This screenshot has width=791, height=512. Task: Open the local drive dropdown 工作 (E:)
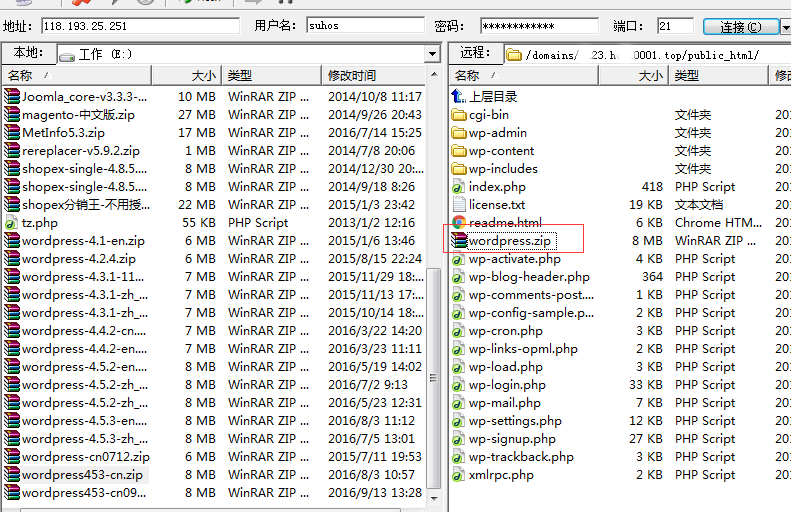pyautogui.click(x=432, y=54)
